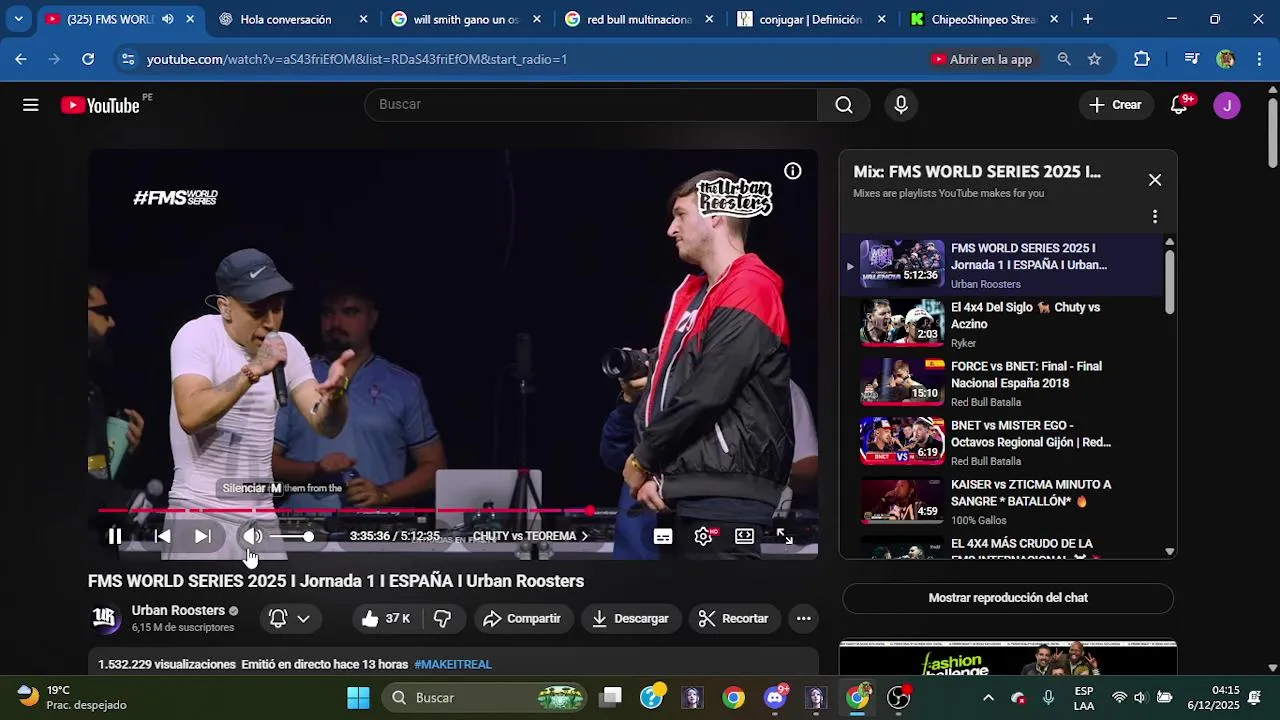Switch to theater mode
The image size is (1280, 720).
(744, 536)
